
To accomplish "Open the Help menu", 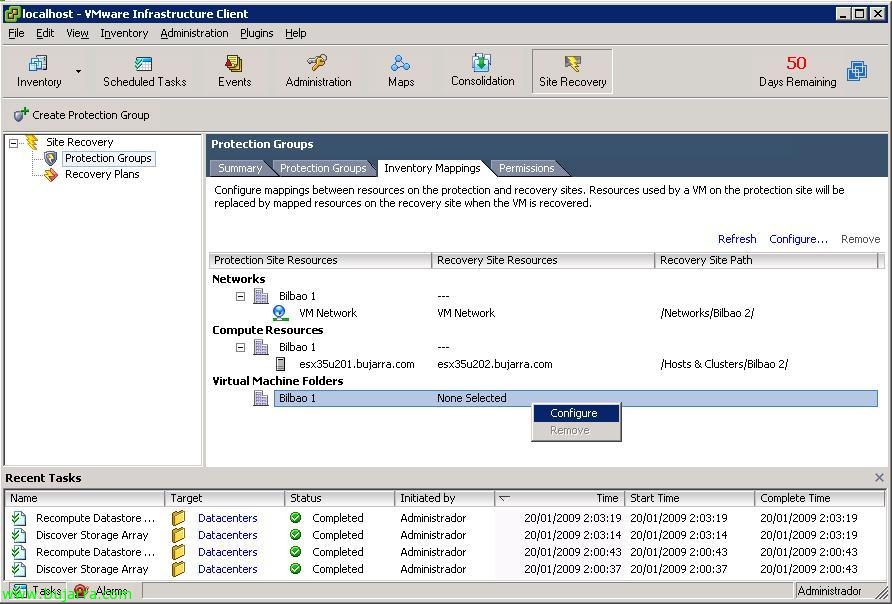I will (x=295, y=33).
